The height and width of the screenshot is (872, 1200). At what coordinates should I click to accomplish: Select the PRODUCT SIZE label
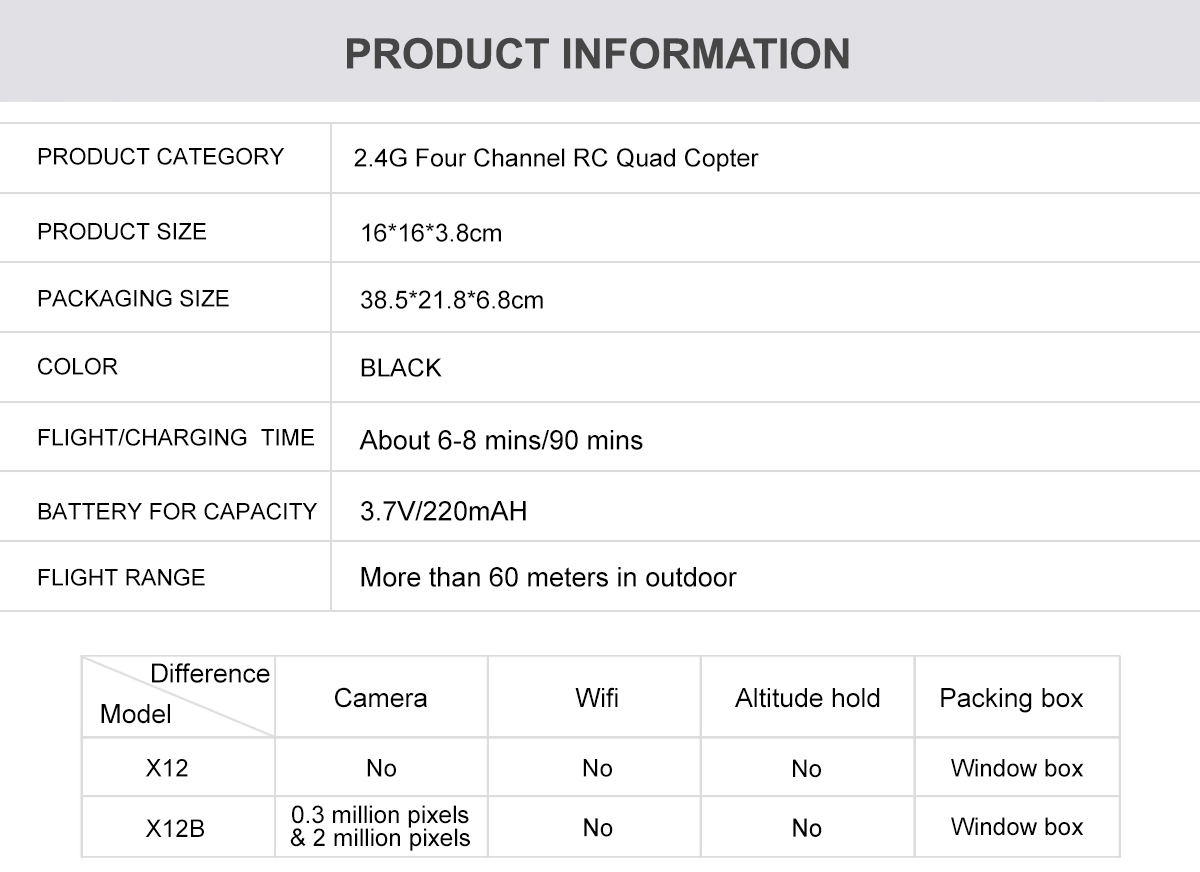[x=122, y=232]
